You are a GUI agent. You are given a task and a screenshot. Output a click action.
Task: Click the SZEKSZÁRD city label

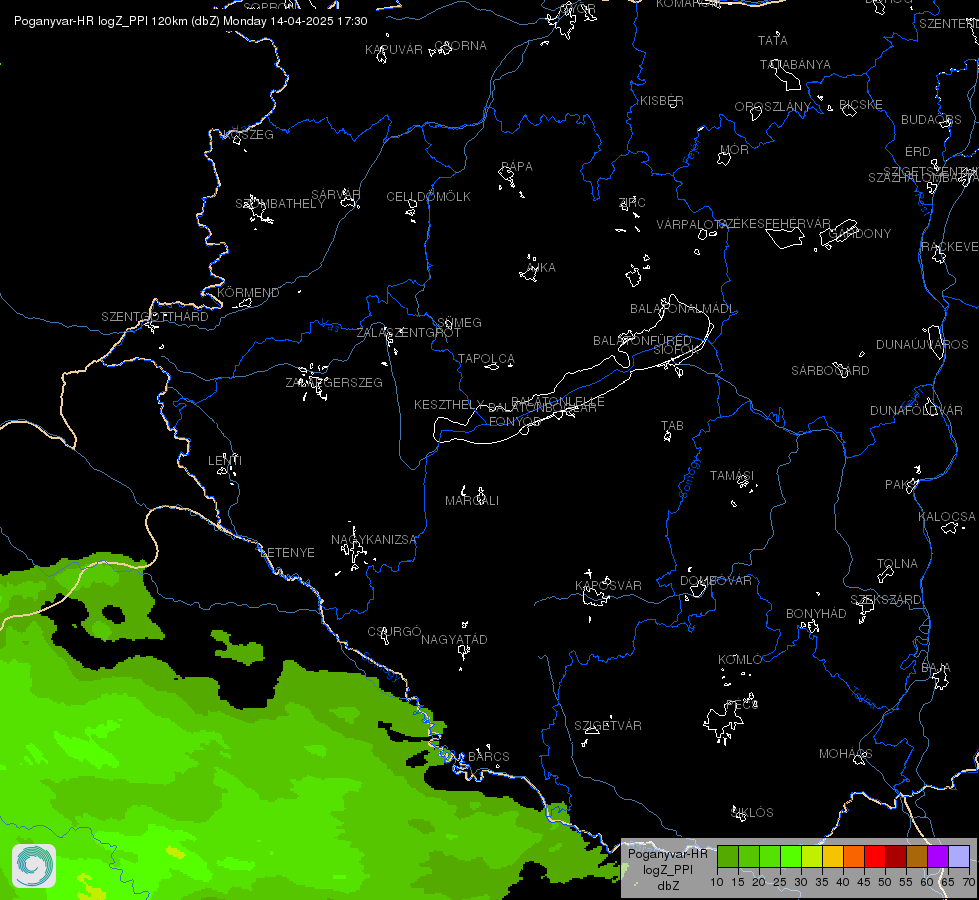886,600
